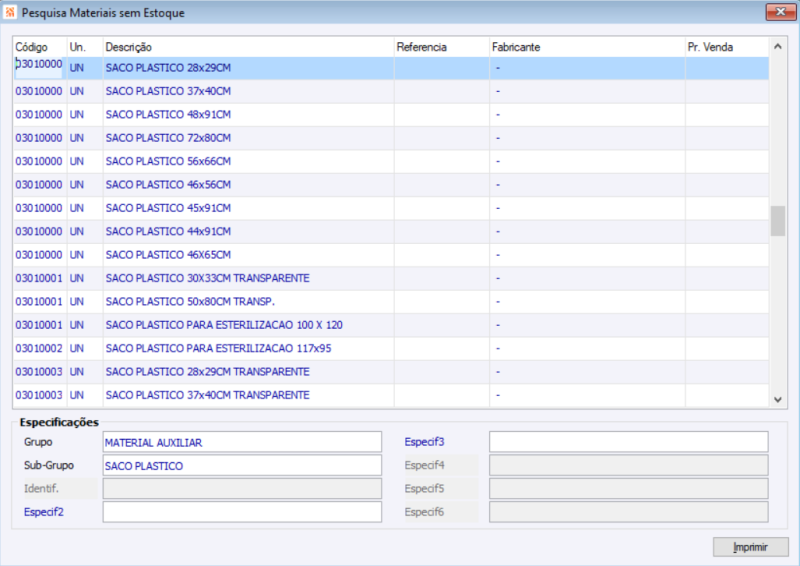The width and height of the screenshot is (800, 566).
Task: Select row SACO PLASTICO PARA ESTERILIZACAO 100 X 120
Action: pyautogui.click(x=391, y=325)
